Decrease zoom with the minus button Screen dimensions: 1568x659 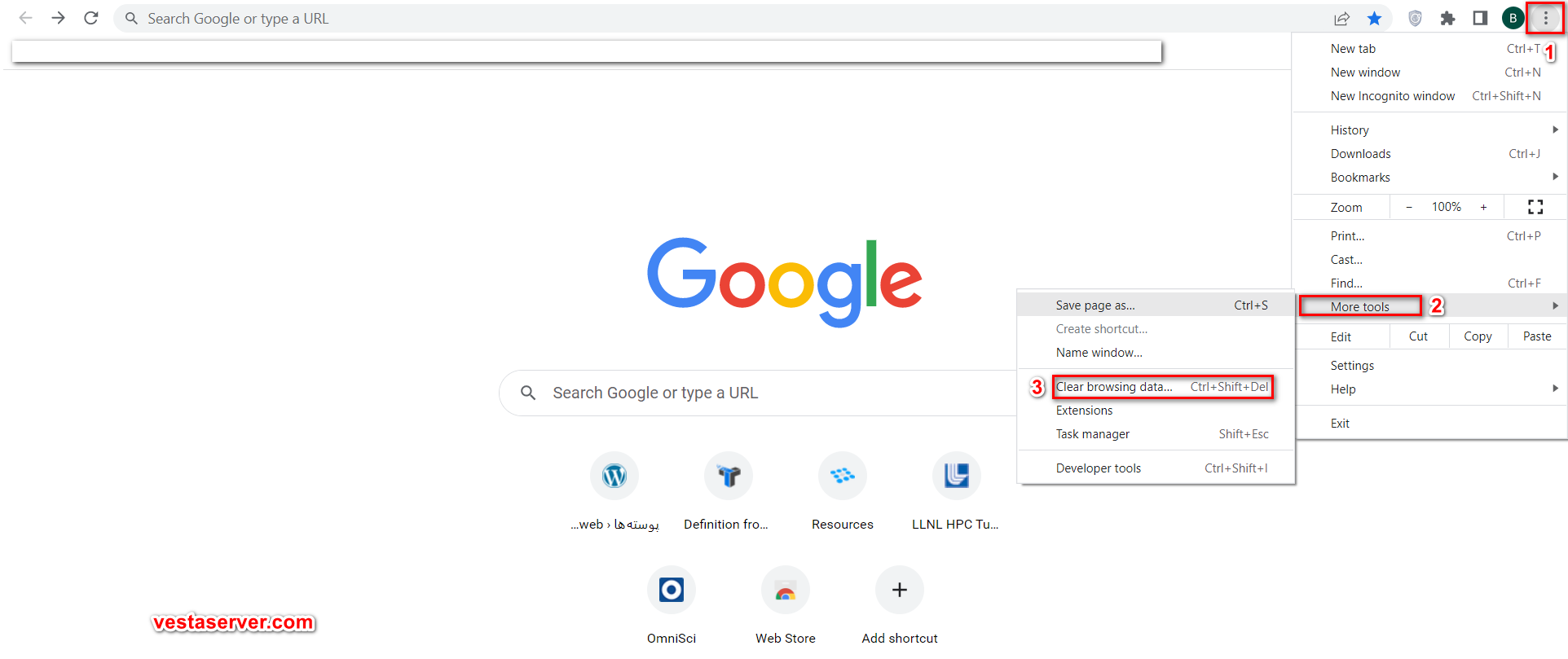[x=1409, y=207]
